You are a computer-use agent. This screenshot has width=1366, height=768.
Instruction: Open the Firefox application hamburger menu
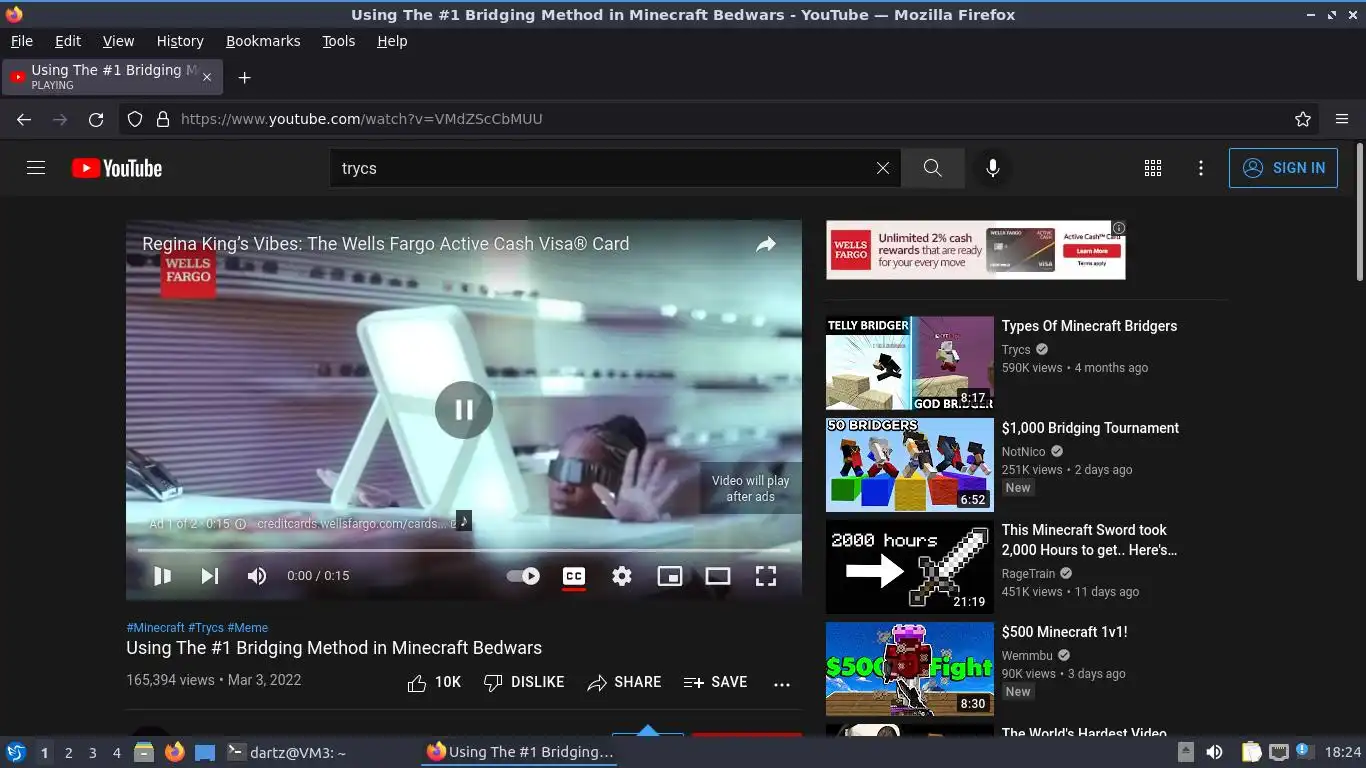[x=1342, y=119]
